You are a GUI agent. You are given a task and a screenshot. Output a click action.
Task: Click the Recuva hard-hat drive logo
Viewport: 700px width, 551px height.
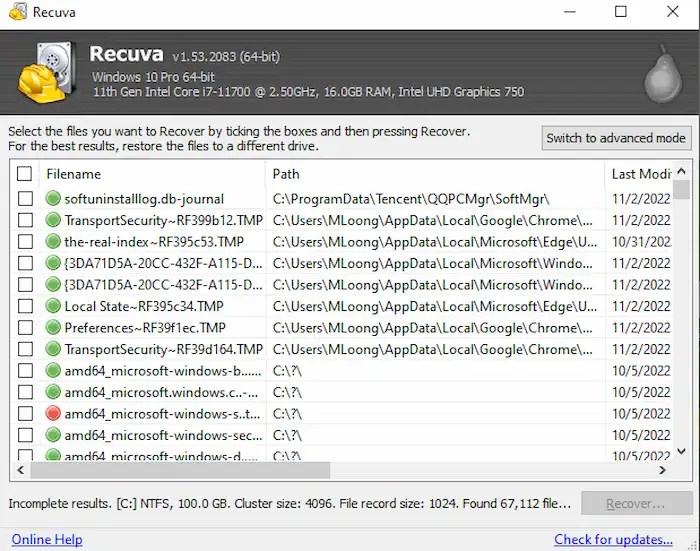(46, 71)
